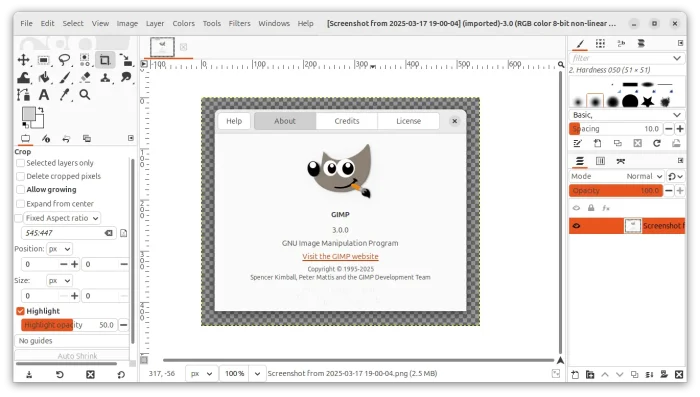Image resolution: width=700 pixels, height=397 pixels.
Task: Check the Allow growing option
Action: (20, 190)
